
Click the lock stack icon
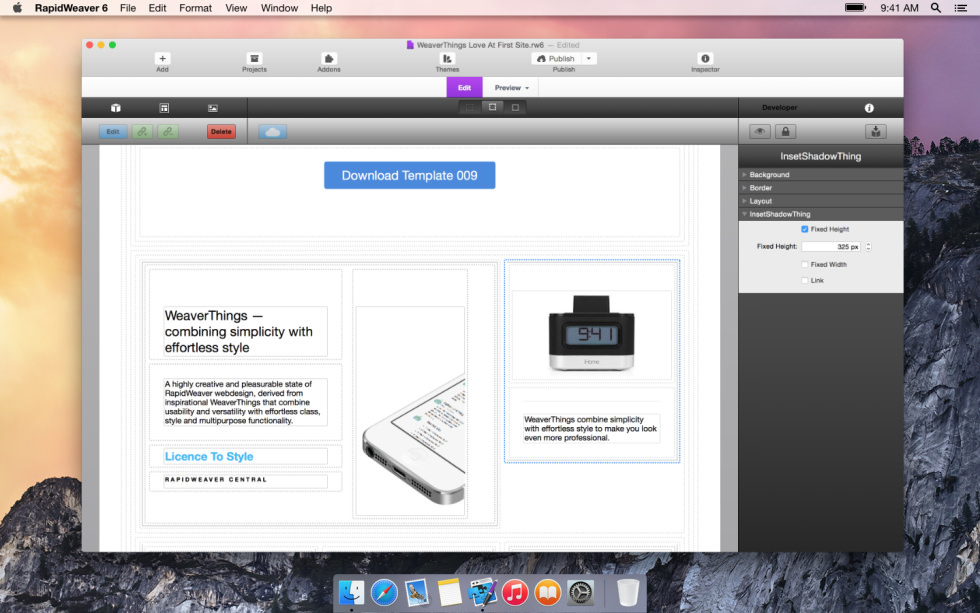(x=786, y=131)
